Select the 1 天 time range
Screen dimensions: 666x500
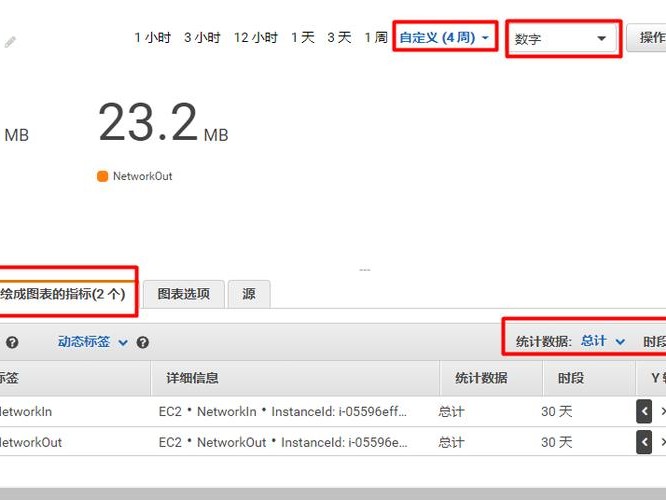[x=303, y=37]
